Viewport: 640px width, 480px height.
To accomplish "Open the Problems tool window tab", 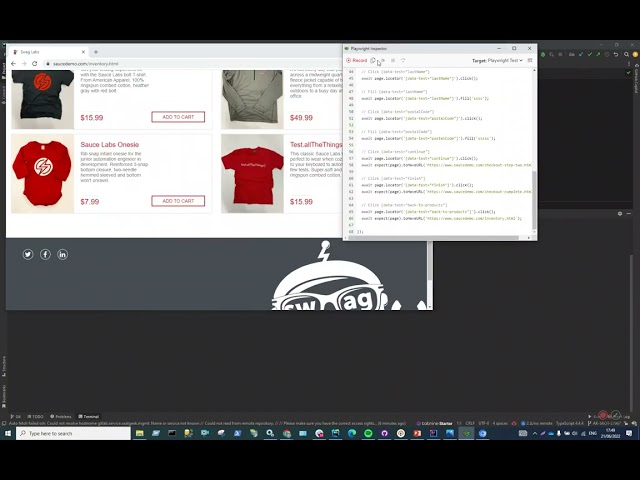I will coord(60,416).
